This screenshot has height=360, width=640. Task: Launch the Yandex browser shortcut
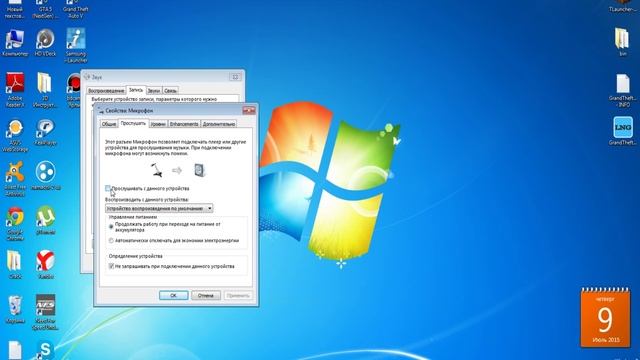[45, 264]
